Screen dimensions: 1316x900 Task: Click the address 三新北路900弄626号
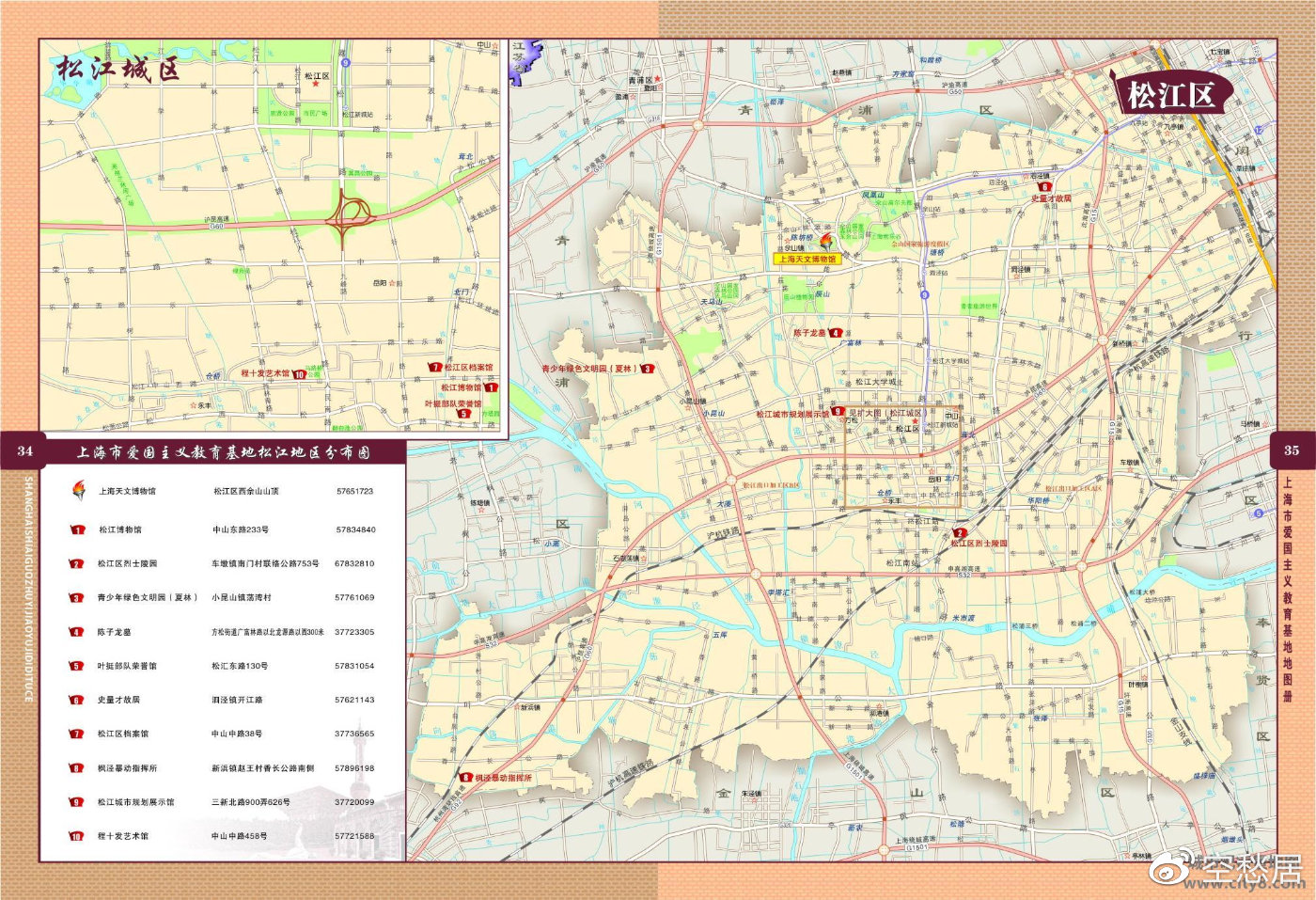click(251, 802)
